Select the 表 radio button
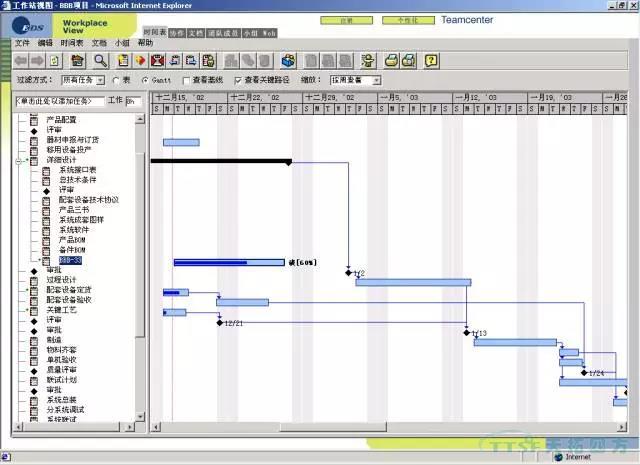The height and width of the screenshot is (465, 640). coord(115,80)
